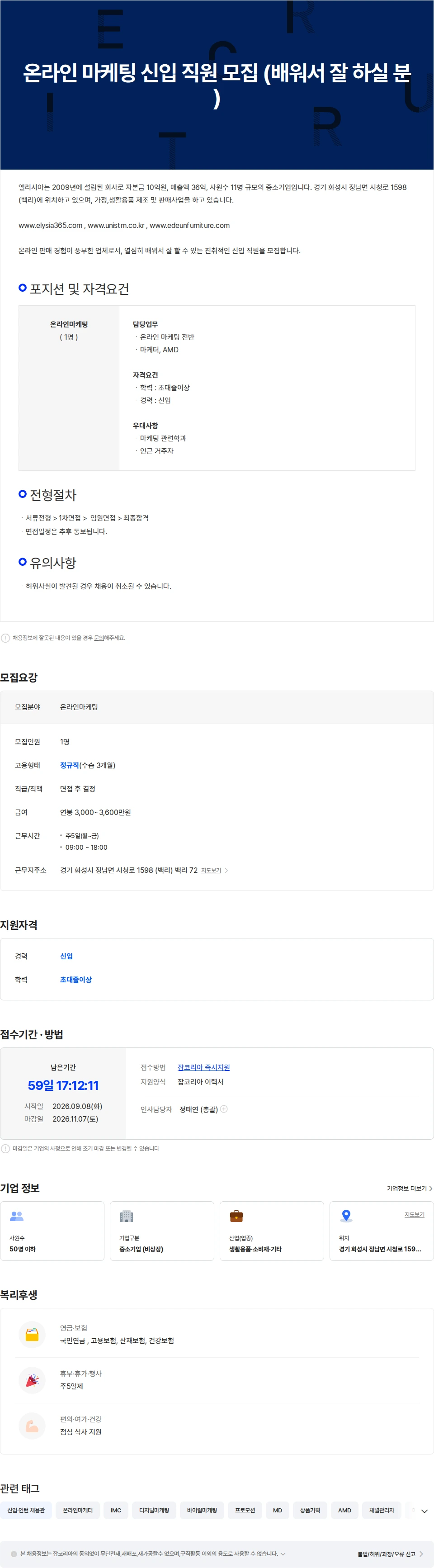
Task: Select the MD tag
Action: click(278, 1510)
